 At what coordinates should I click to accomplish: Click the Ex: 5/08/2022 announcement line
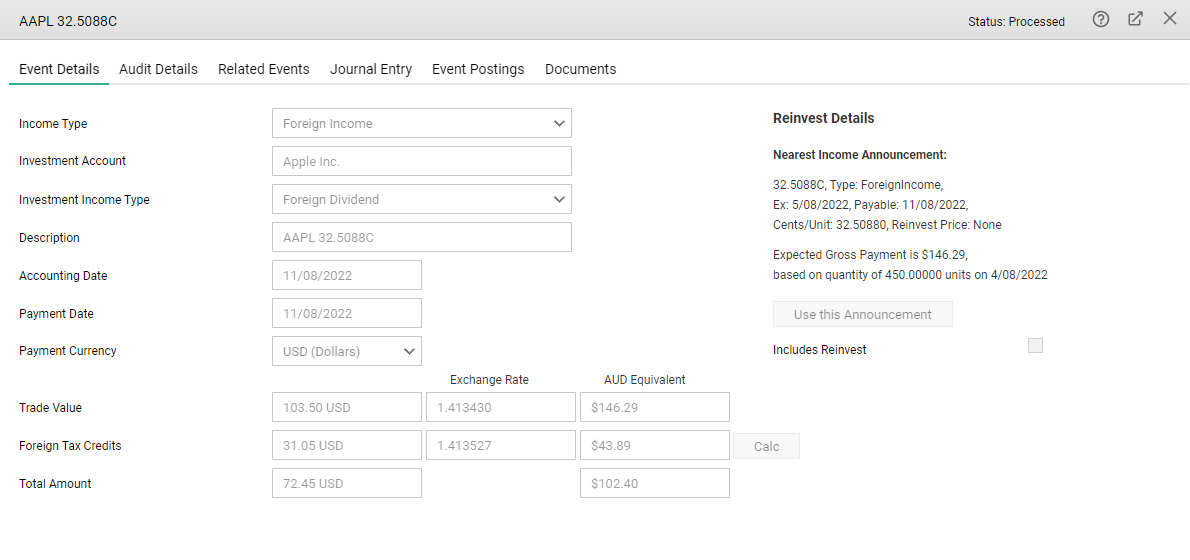pyautogui.click(x=870, y=204)
